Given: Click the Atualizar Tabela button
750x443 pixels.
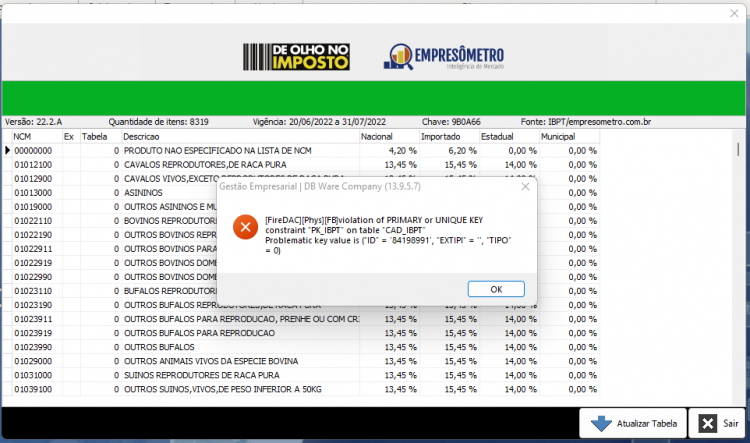Looking at the screenshot, I should point(633,423).
